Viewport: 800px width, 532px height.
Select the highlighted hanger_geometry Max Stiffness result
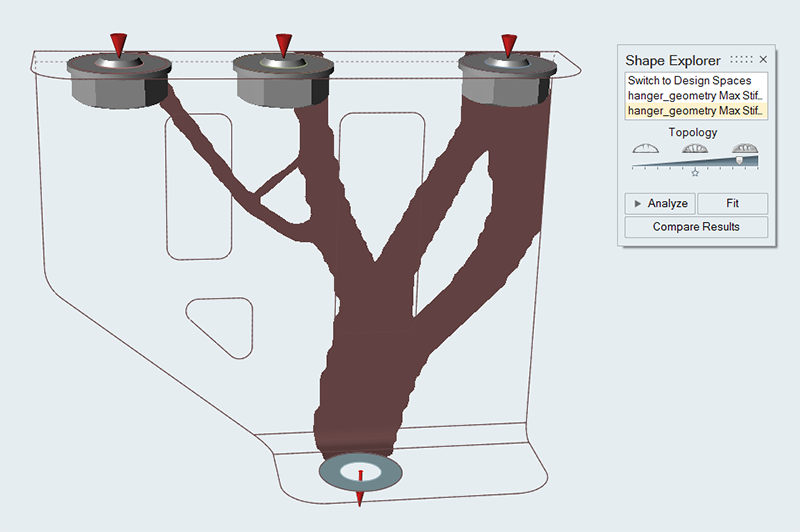pos(696,110)
